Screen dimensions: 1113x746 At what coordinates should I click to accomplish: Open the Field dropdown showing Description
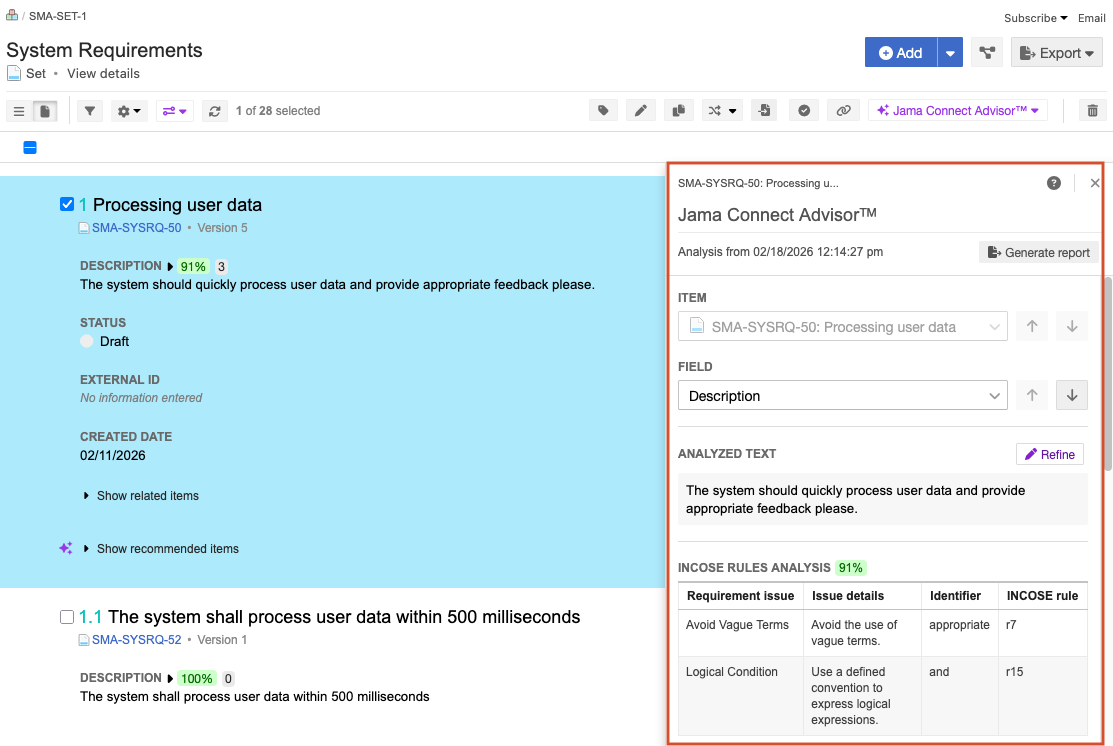pos(842,396)
